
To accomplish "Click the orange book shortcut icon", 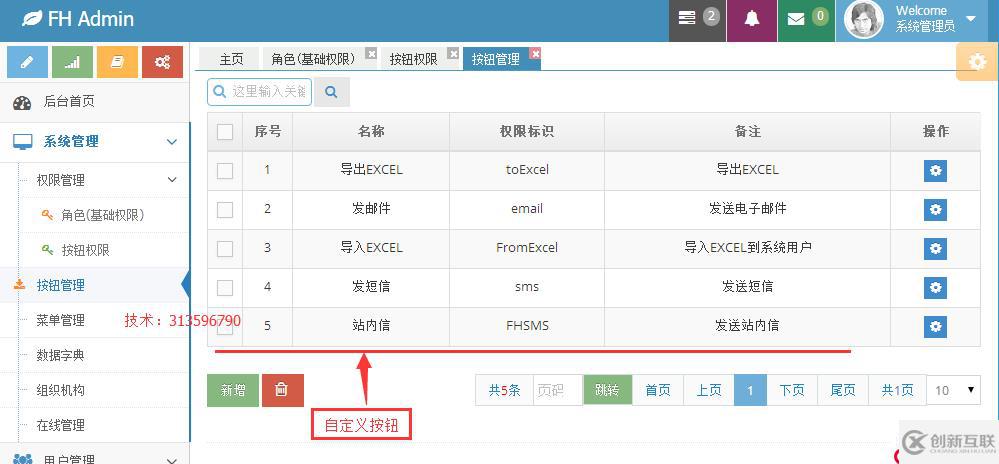I will click(x=117, y=62).
